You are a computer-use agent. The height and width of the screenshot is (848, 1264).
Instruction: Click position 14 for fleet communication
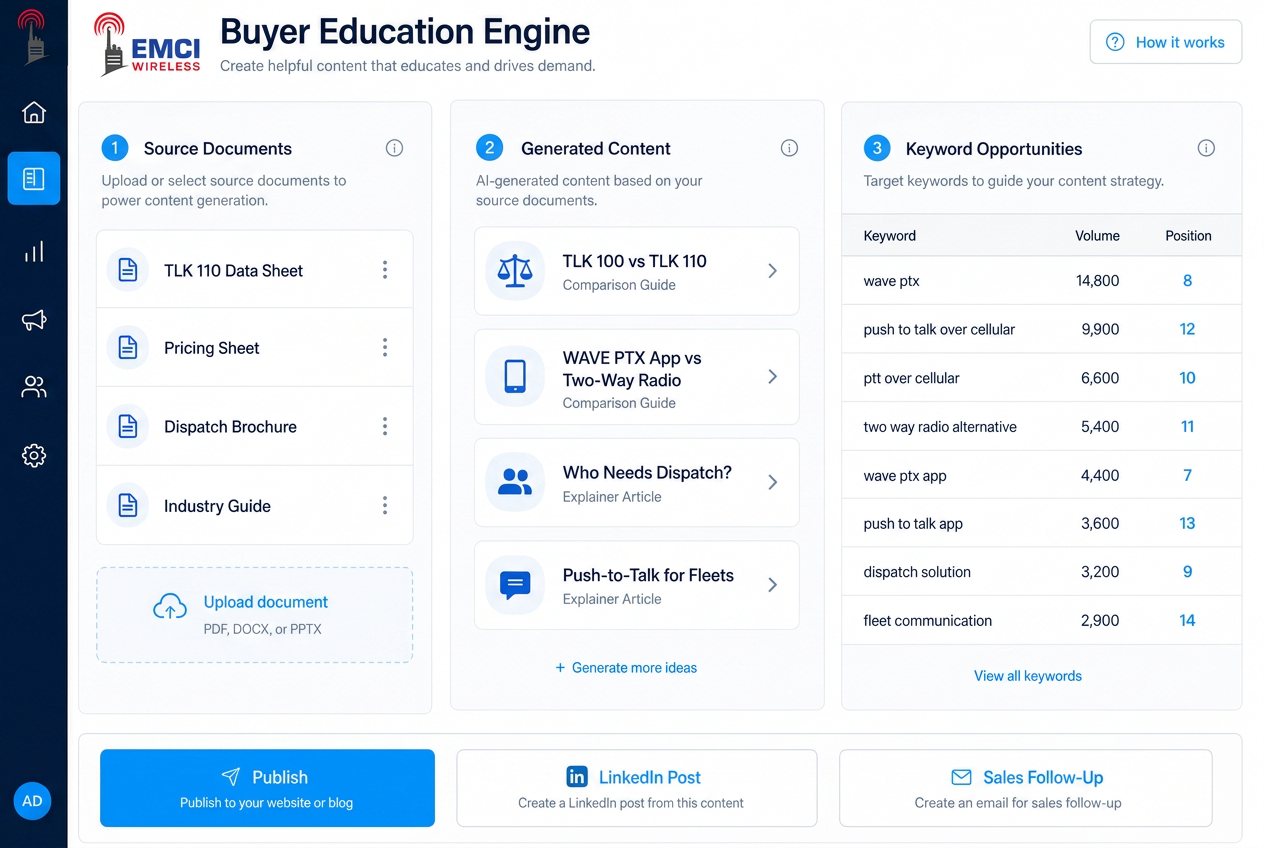[x=1188, y=620]
